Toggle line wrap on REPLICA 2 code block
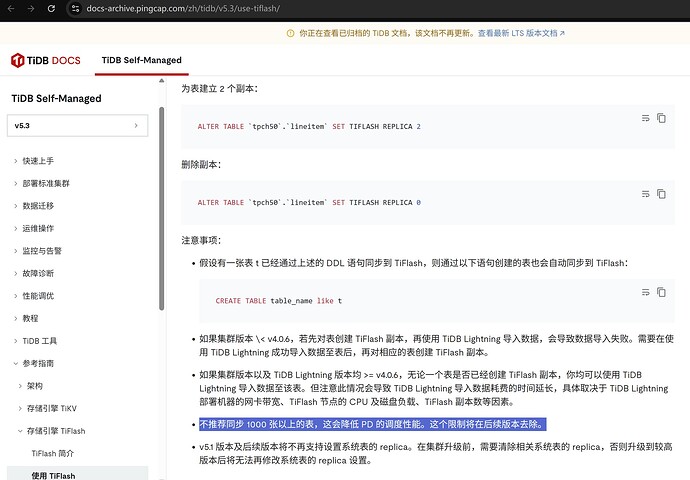This screenshot has height=480, width=690. 646,118
